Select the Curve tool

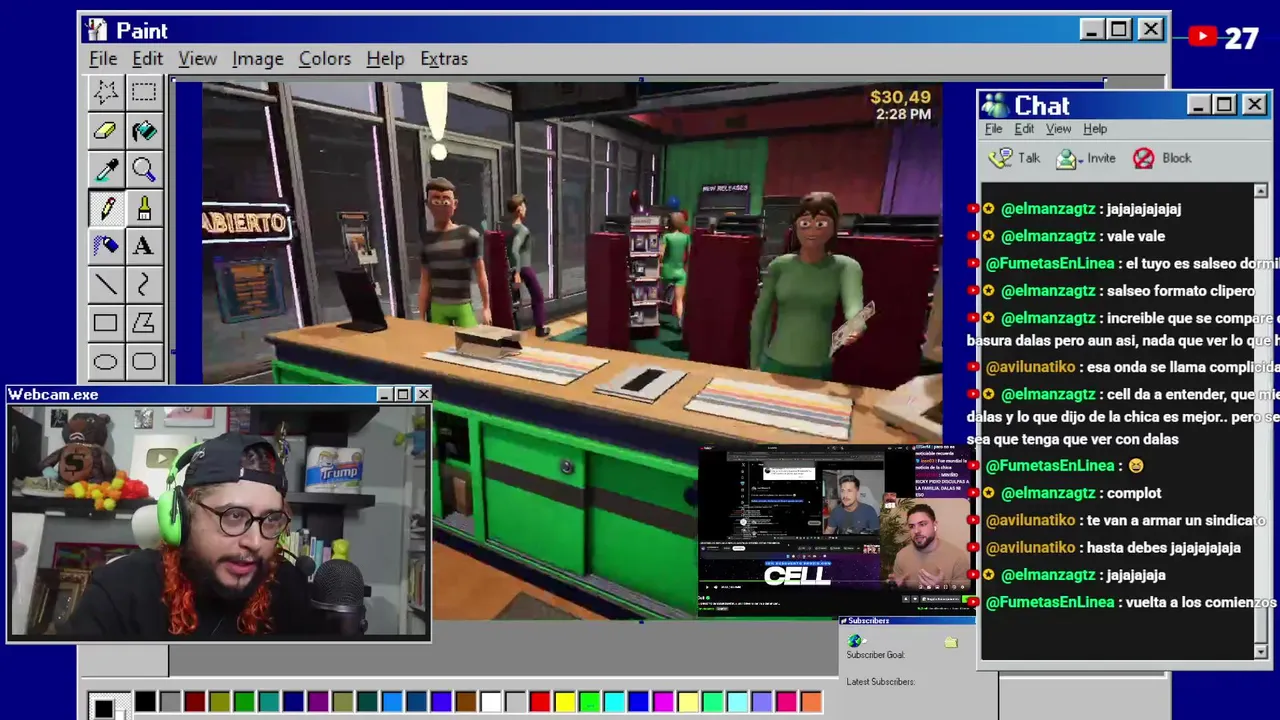click(x=144, y=284)
